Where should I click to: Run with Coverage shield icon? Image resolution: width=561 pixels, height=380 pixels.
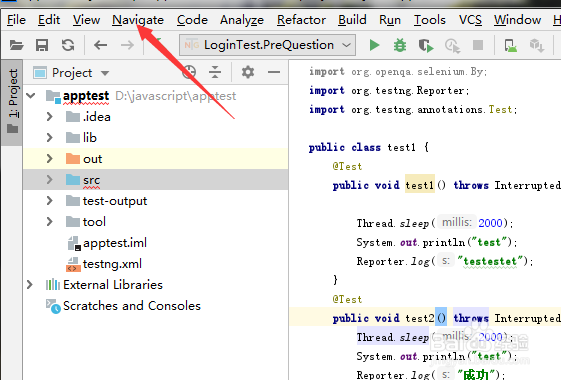click(426, 45)
